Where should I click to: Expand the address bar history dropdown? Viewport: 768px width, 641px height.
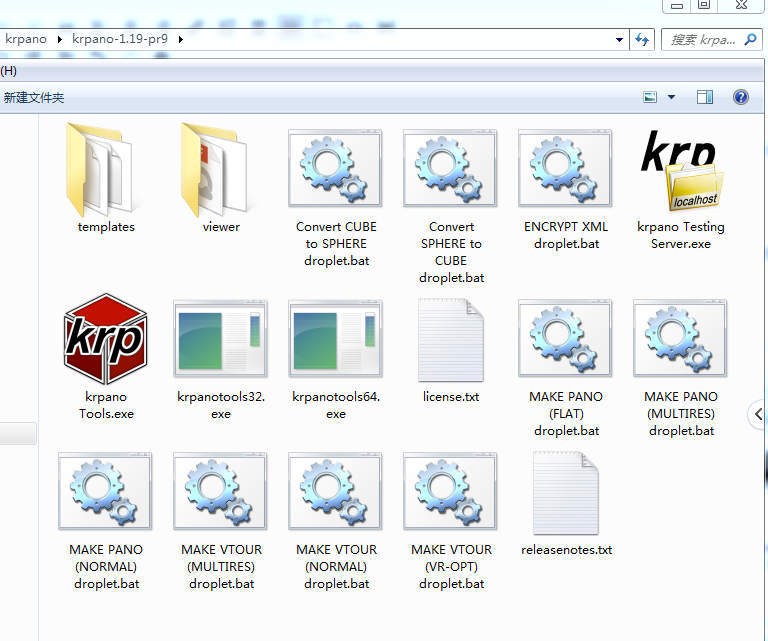[x=619, y=39]
